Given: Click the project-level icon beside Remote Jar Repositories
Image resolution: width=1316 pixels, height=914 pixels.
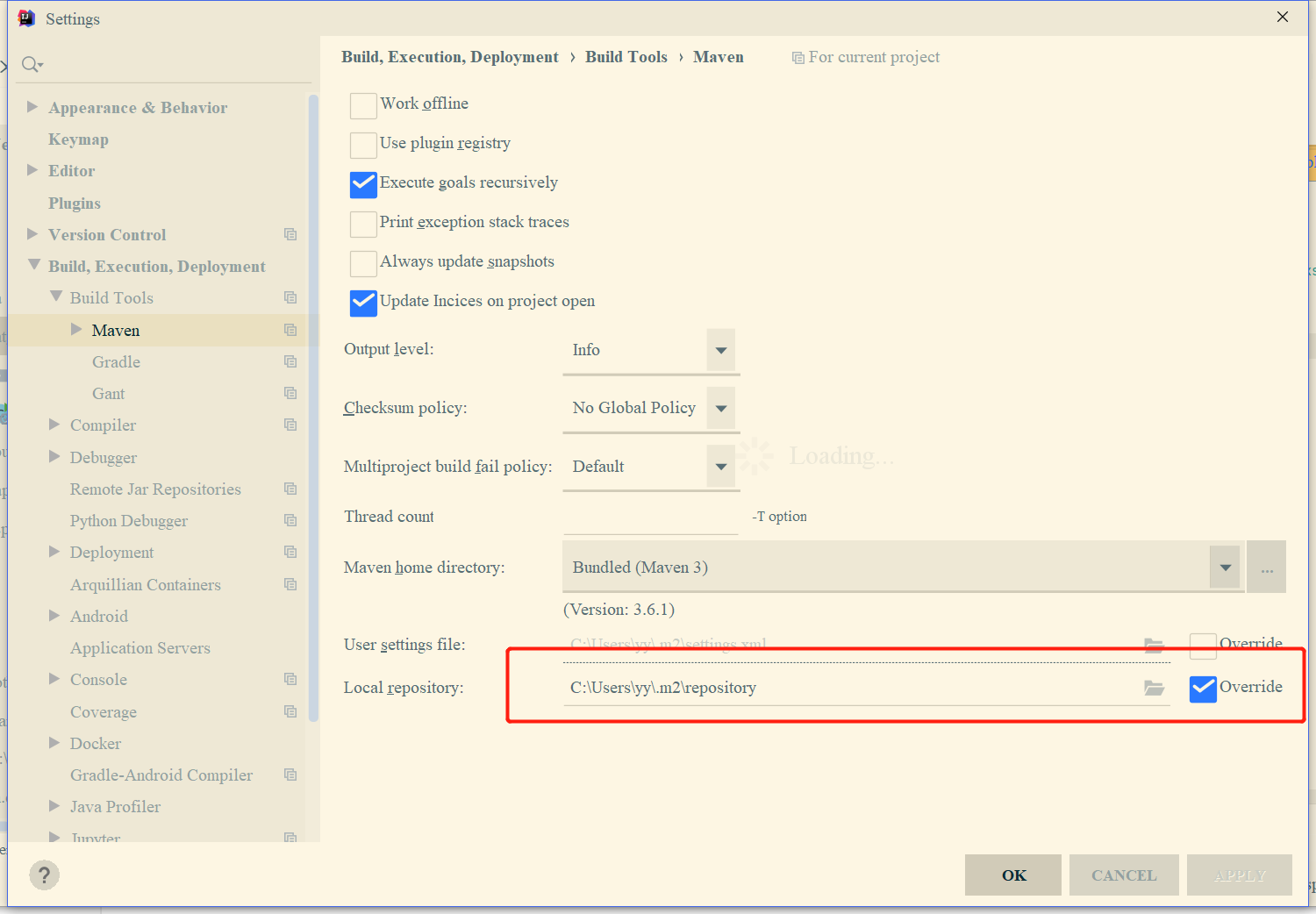Looking at the screenshot, I should (x=290, y=489).
